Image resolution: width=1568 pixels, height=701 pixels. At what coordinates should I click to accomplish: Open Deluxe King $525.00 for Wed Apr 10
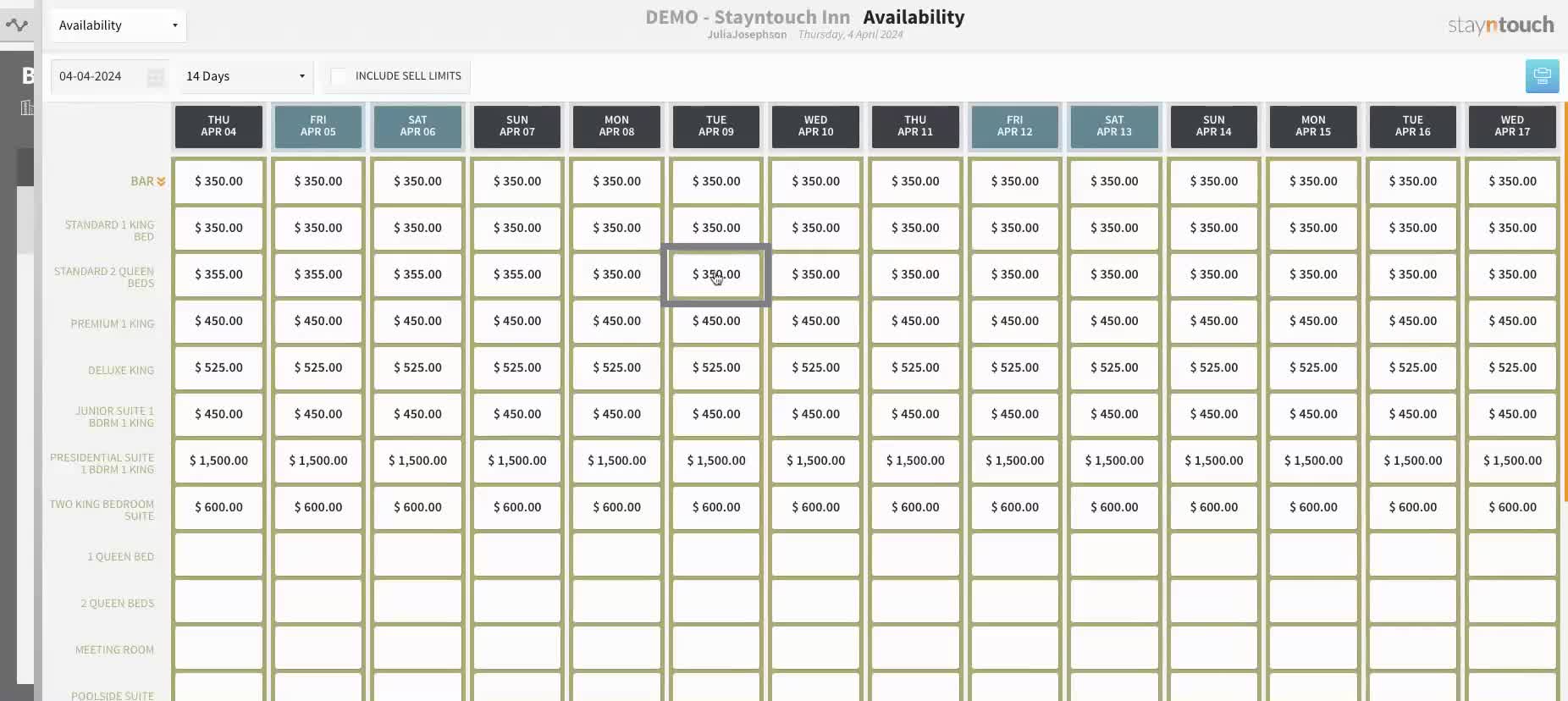[x=816, y=367]
